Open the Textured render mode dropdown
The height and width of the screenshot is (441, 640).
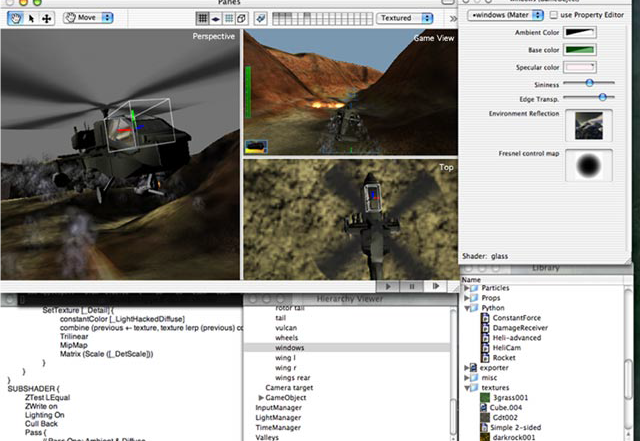click(x=406, y=18)
